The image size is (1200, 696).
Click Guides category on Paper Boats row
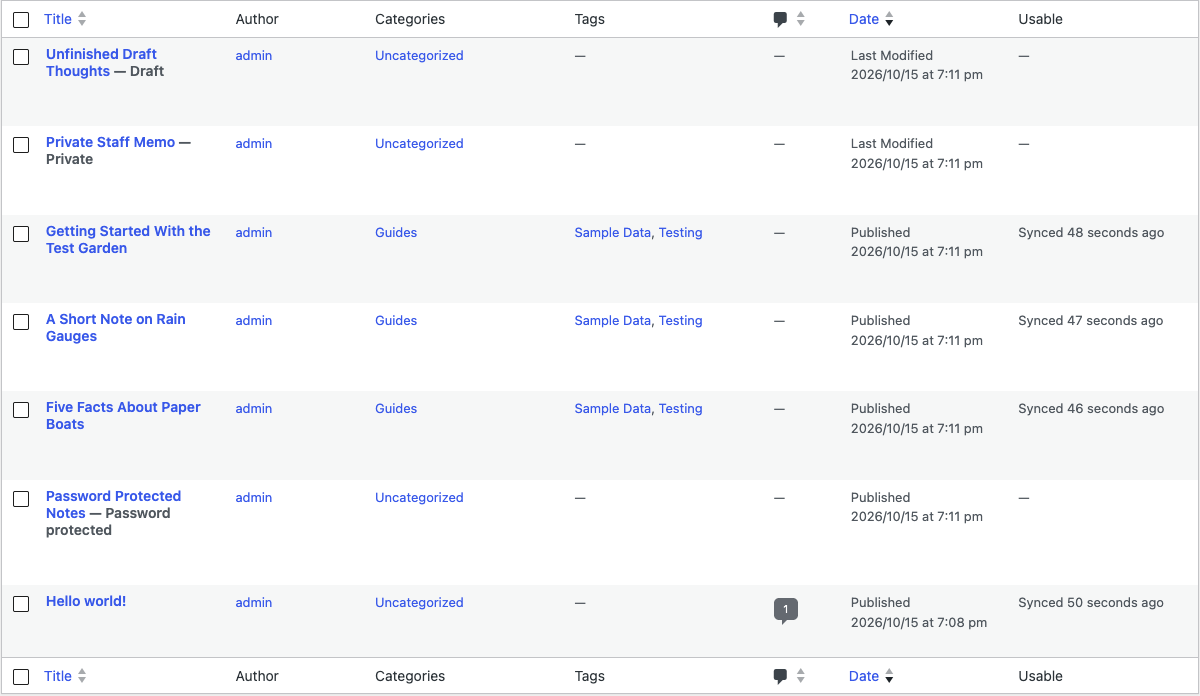coord(396,408)
